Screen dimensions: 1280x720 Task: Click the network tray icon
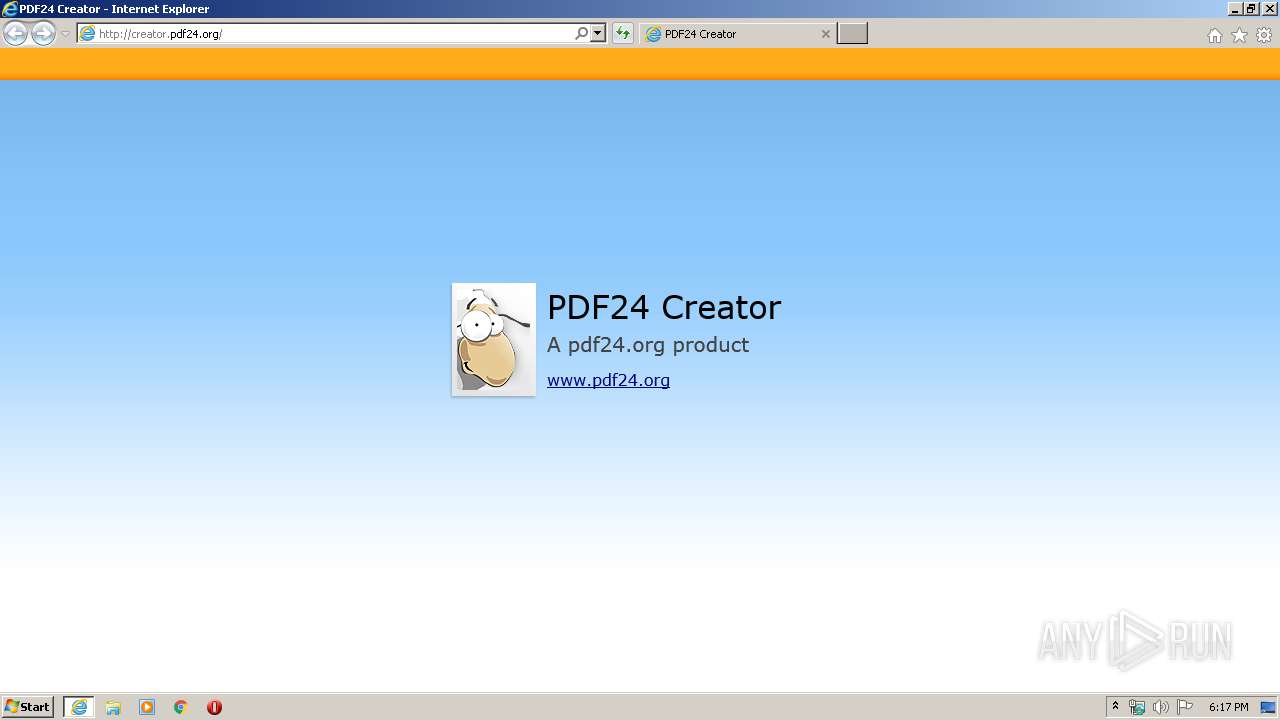pos(1137,707)
